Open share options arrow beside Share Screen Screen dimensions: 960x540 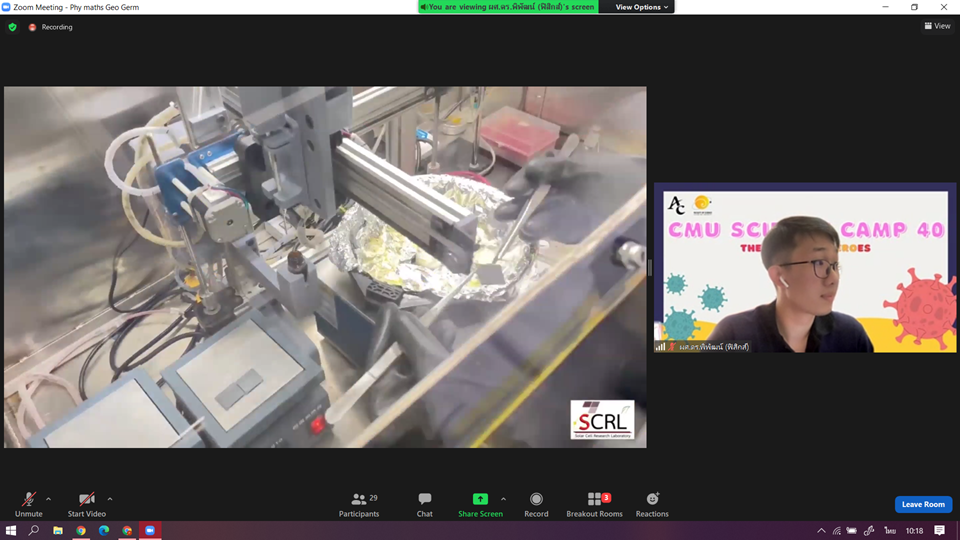pos(503,499)
